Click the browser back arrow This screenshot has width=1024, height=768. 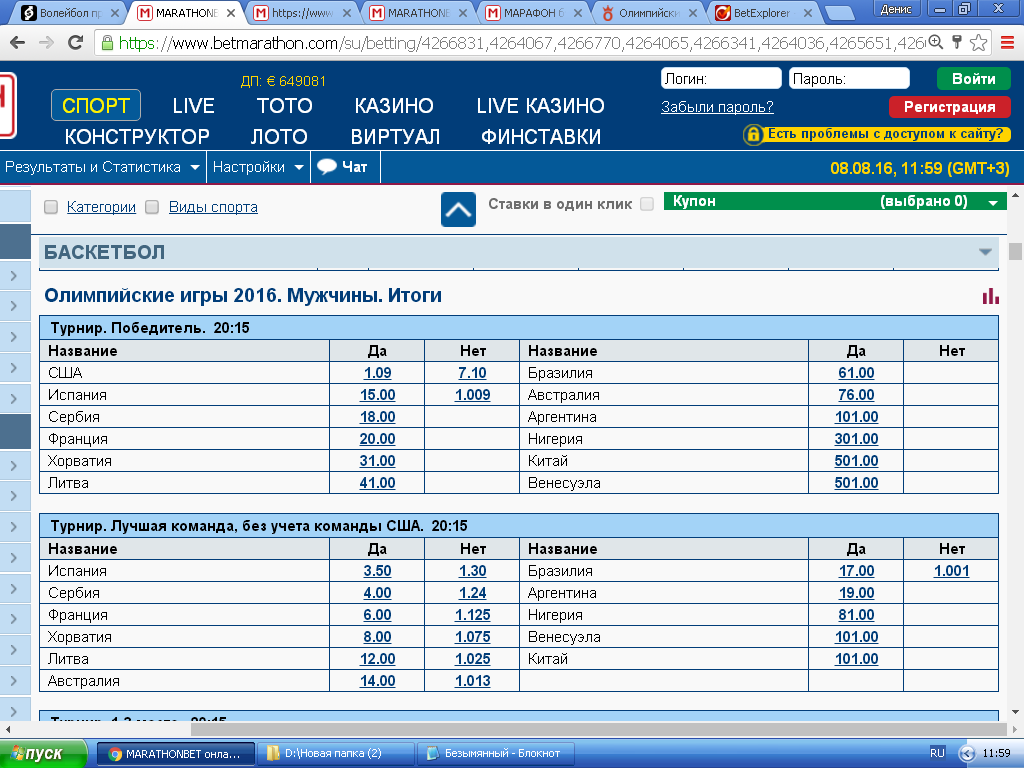pyautogui.click(x=18, y=43)
